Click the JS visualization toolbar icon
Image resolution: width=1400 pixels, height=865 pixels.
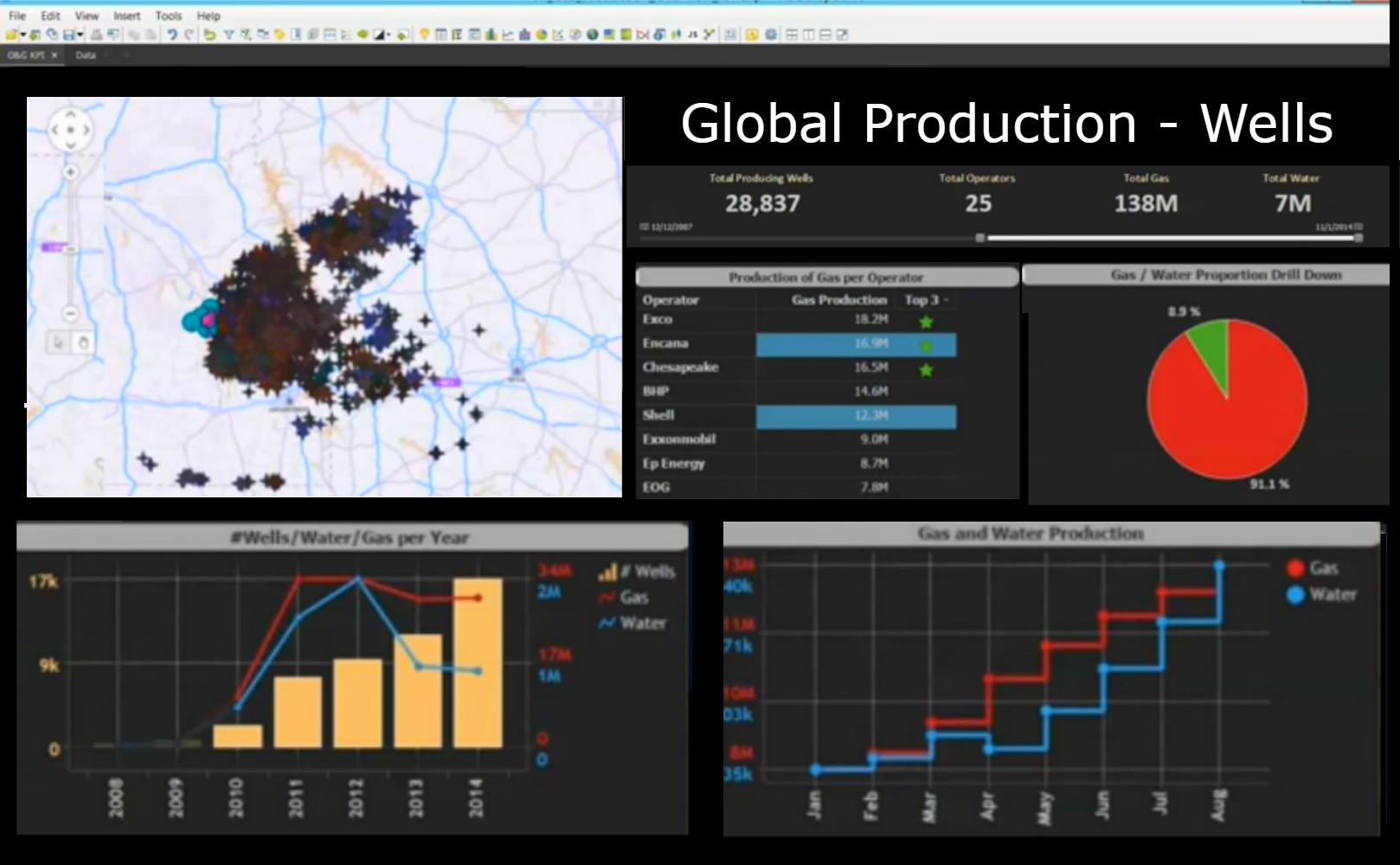point(692,35)
